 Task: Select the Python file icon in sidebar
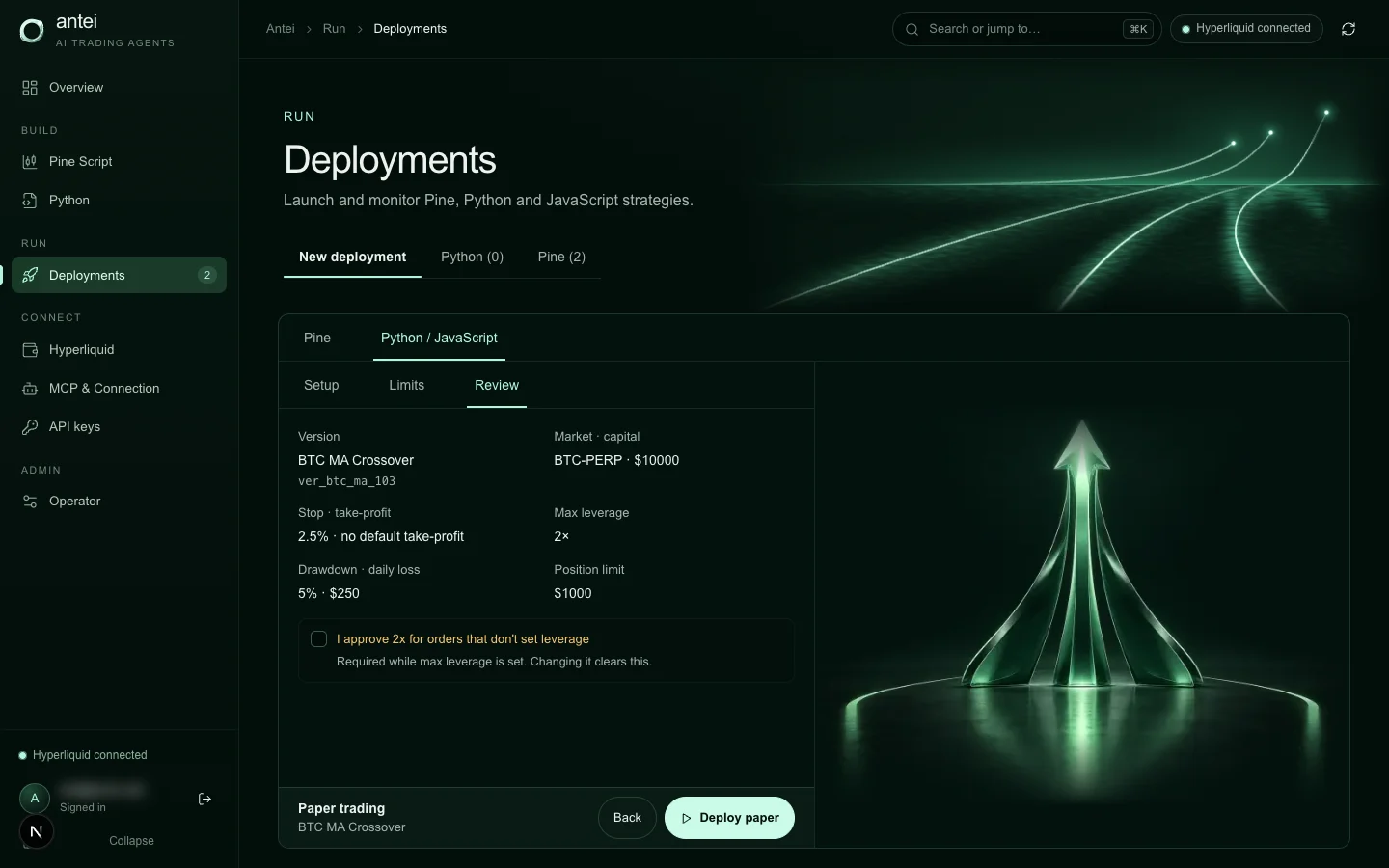tap(30, 201)
